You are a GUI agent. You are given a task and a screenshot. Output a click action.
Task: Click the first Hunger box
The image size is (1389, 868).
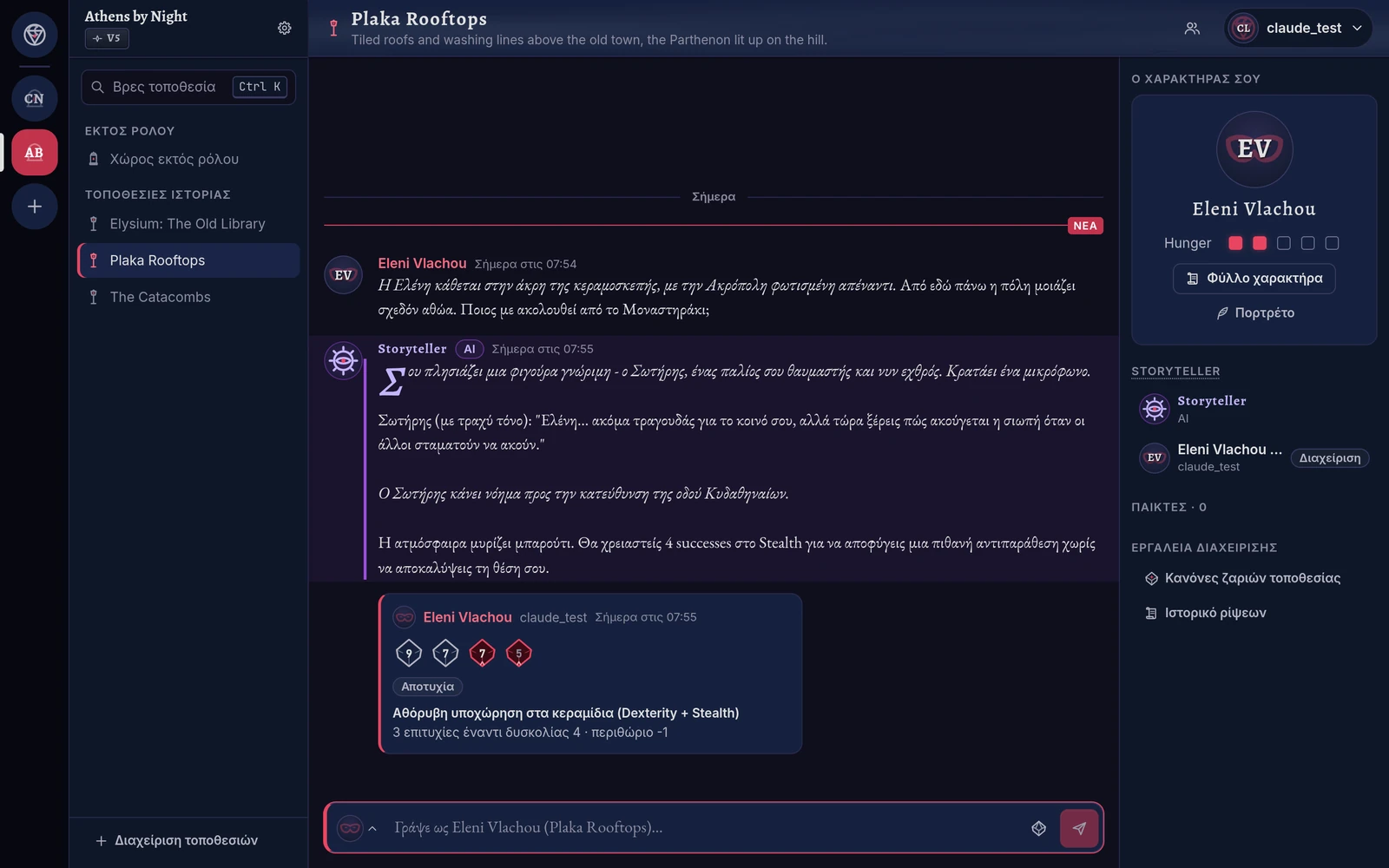(x=1235, y=243)
